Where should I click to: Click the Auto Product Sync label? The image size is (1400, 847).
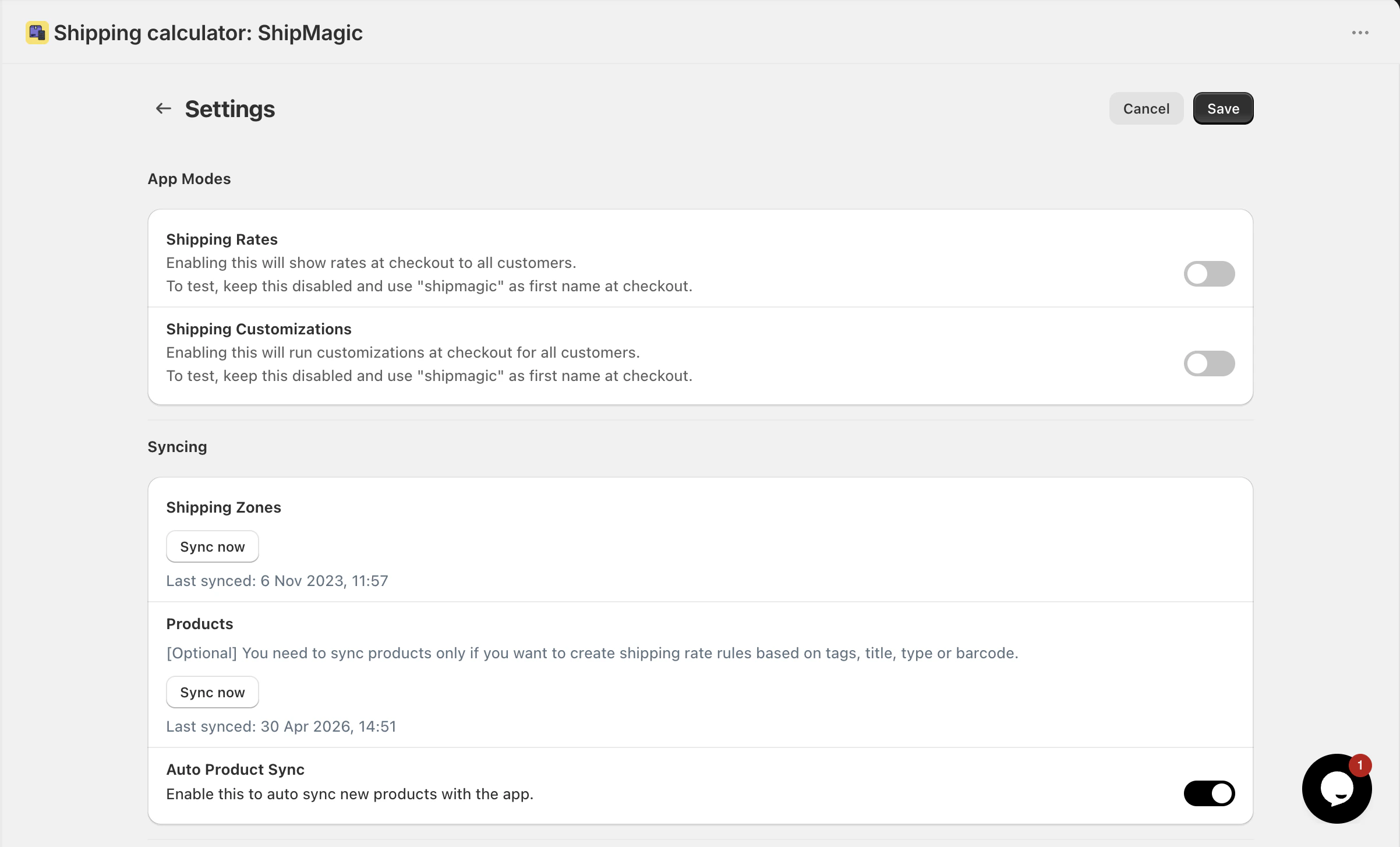point(235,770)
